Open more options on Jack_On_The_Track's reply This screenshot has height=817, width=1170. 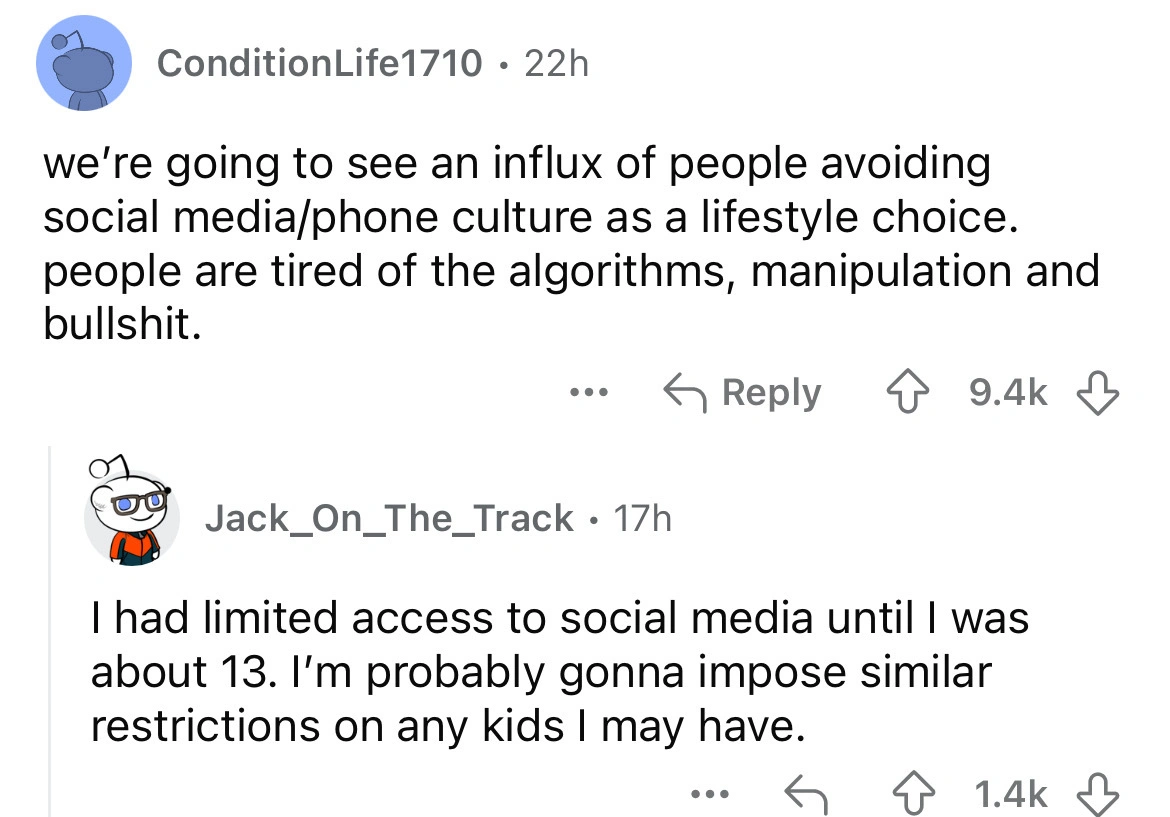pos(710,794)
